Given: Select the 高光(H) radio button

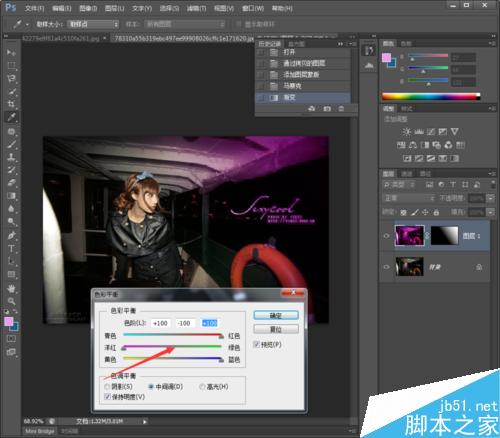Looking at the screenshot, I should (x=202, y=387).
